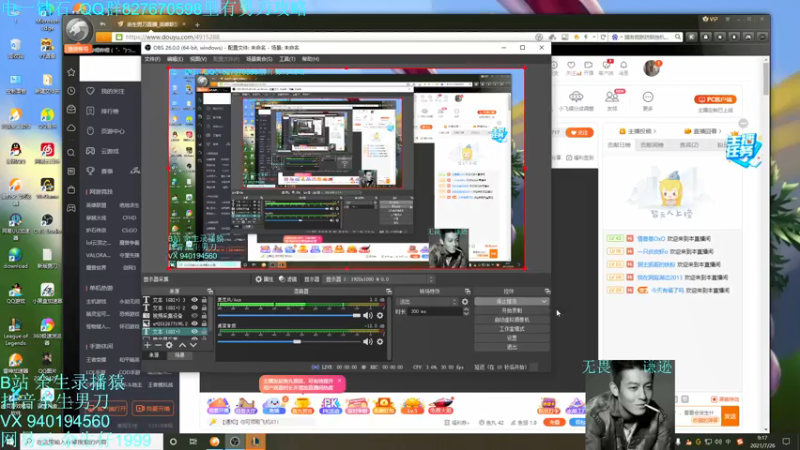Toggle lock on 视频采集设备 source
The image size is (800, 450).
(x=204, y=316)
